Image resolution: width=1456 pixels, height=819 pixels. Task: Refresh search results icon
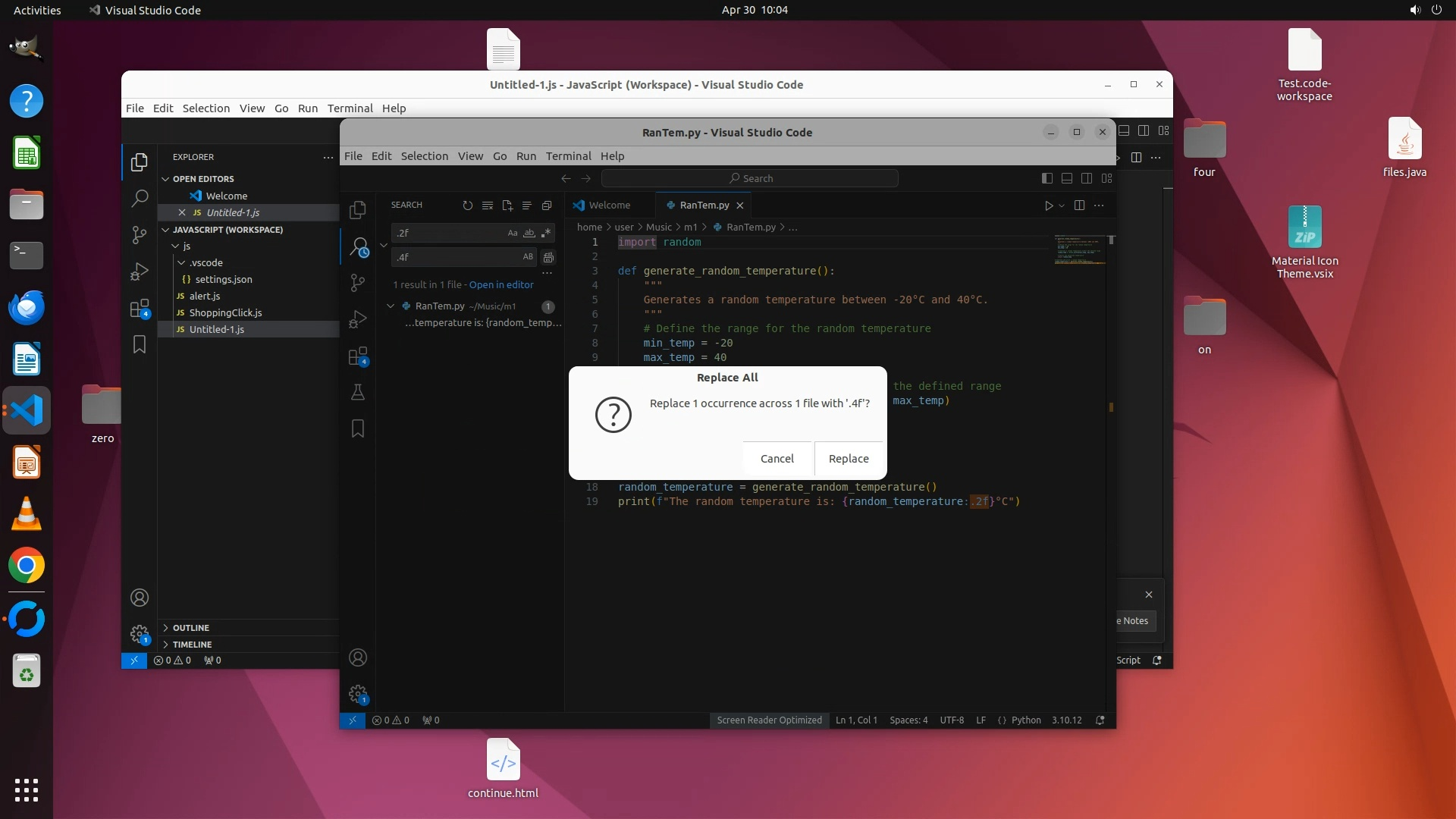coord(468,206)
